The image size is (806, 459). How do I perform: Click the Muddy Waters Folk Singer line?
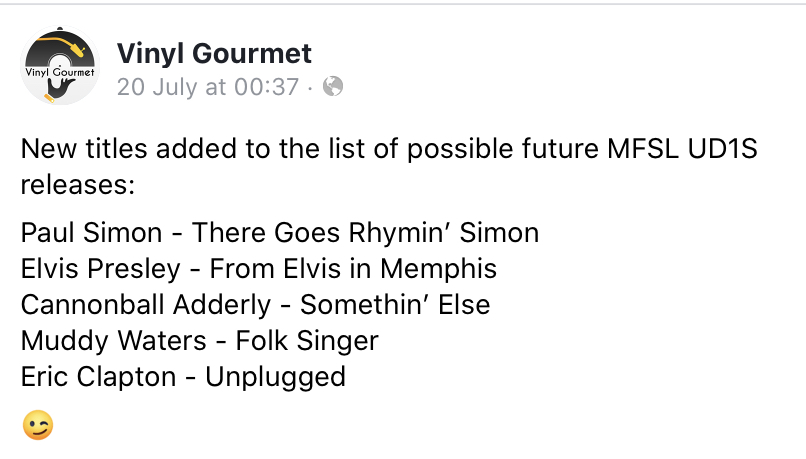point(199,340)
